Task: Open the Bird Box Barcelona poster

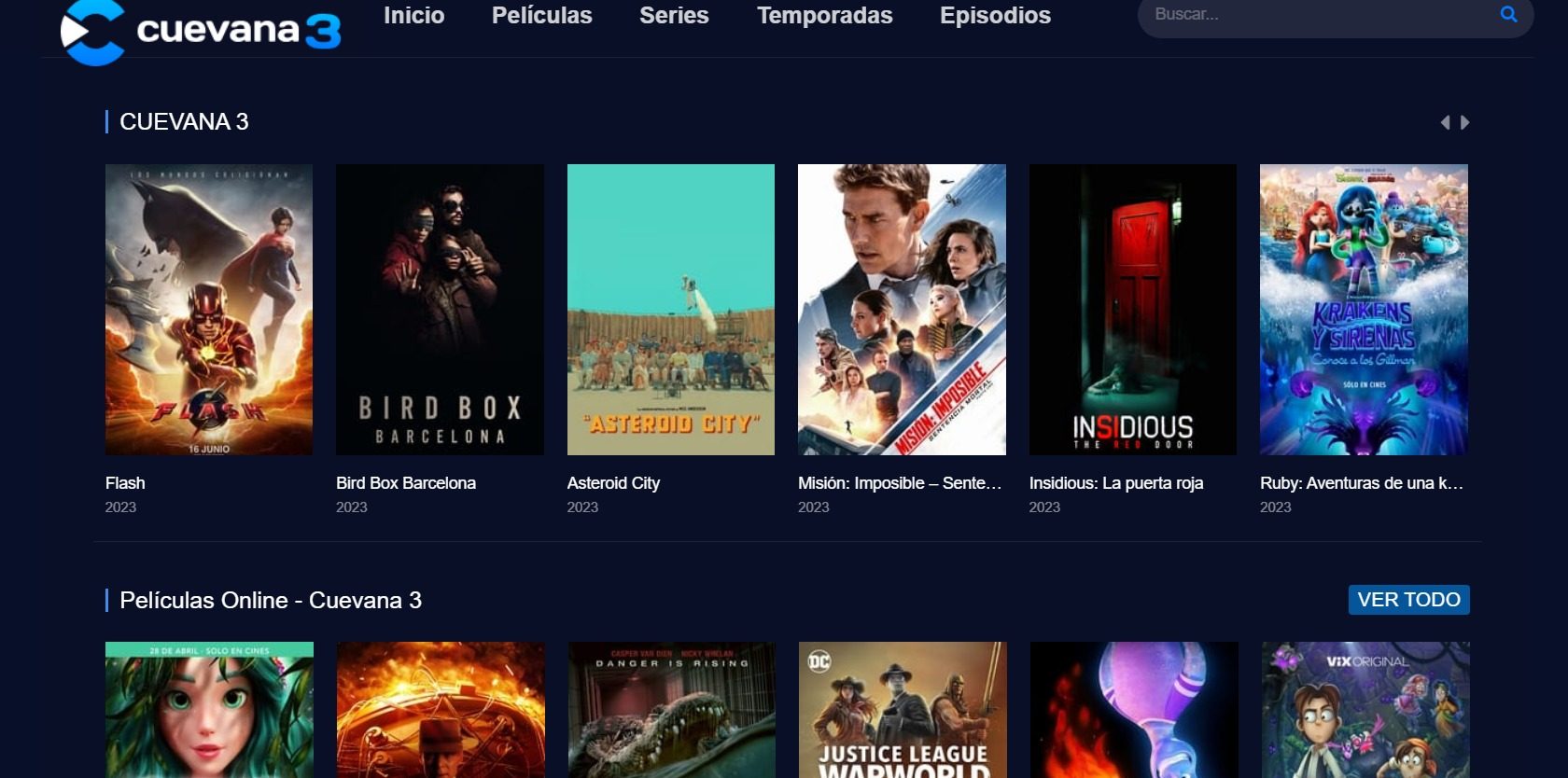Action: pyautogui.click(x=440, y=310)
